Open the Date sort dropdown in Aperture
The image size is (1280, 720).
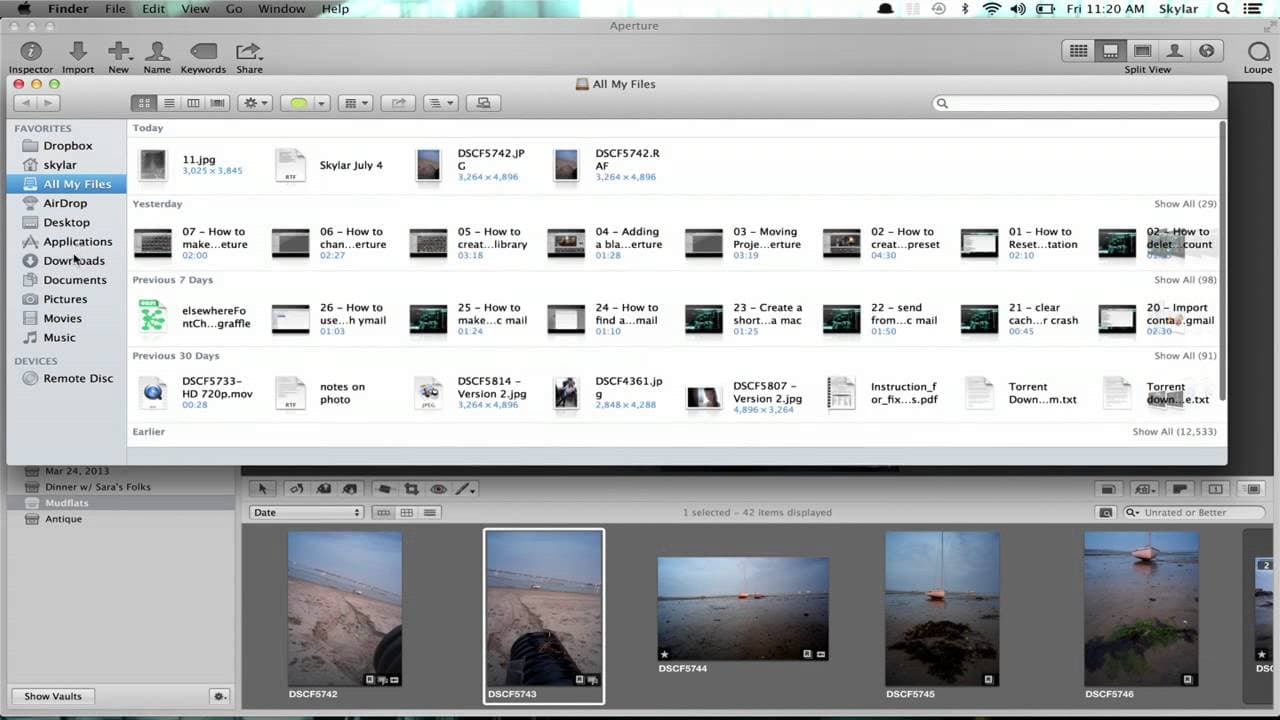306,512
